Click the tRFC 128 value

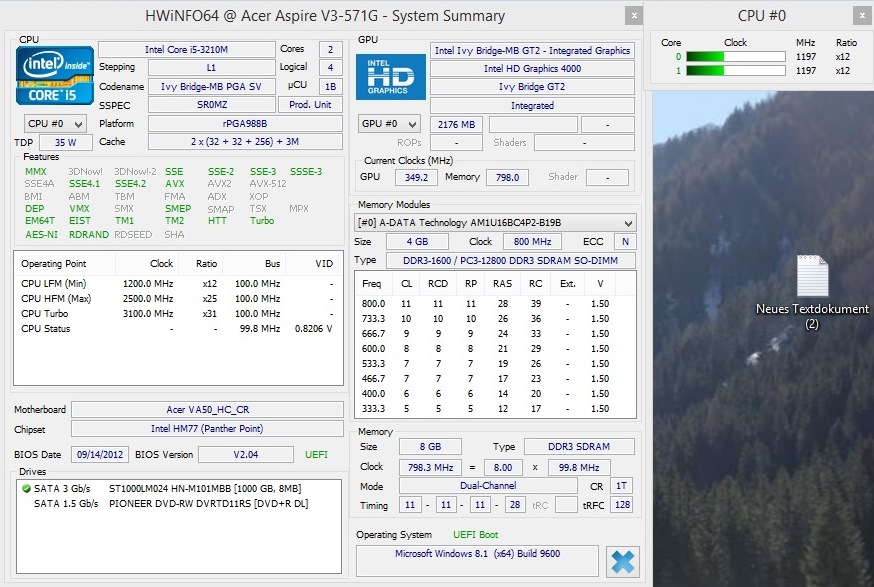pyautogui.click(x=622, y=505)
